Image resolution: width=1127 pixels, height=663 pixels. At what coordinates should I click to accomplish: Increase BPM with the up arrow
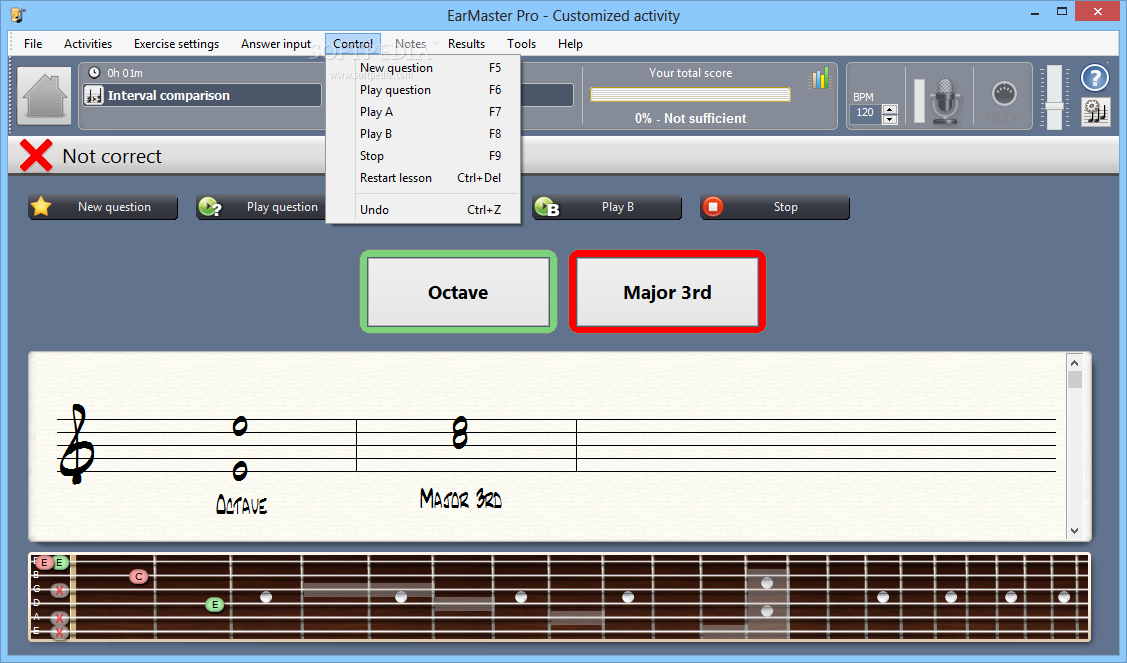[x=890, y=109]
